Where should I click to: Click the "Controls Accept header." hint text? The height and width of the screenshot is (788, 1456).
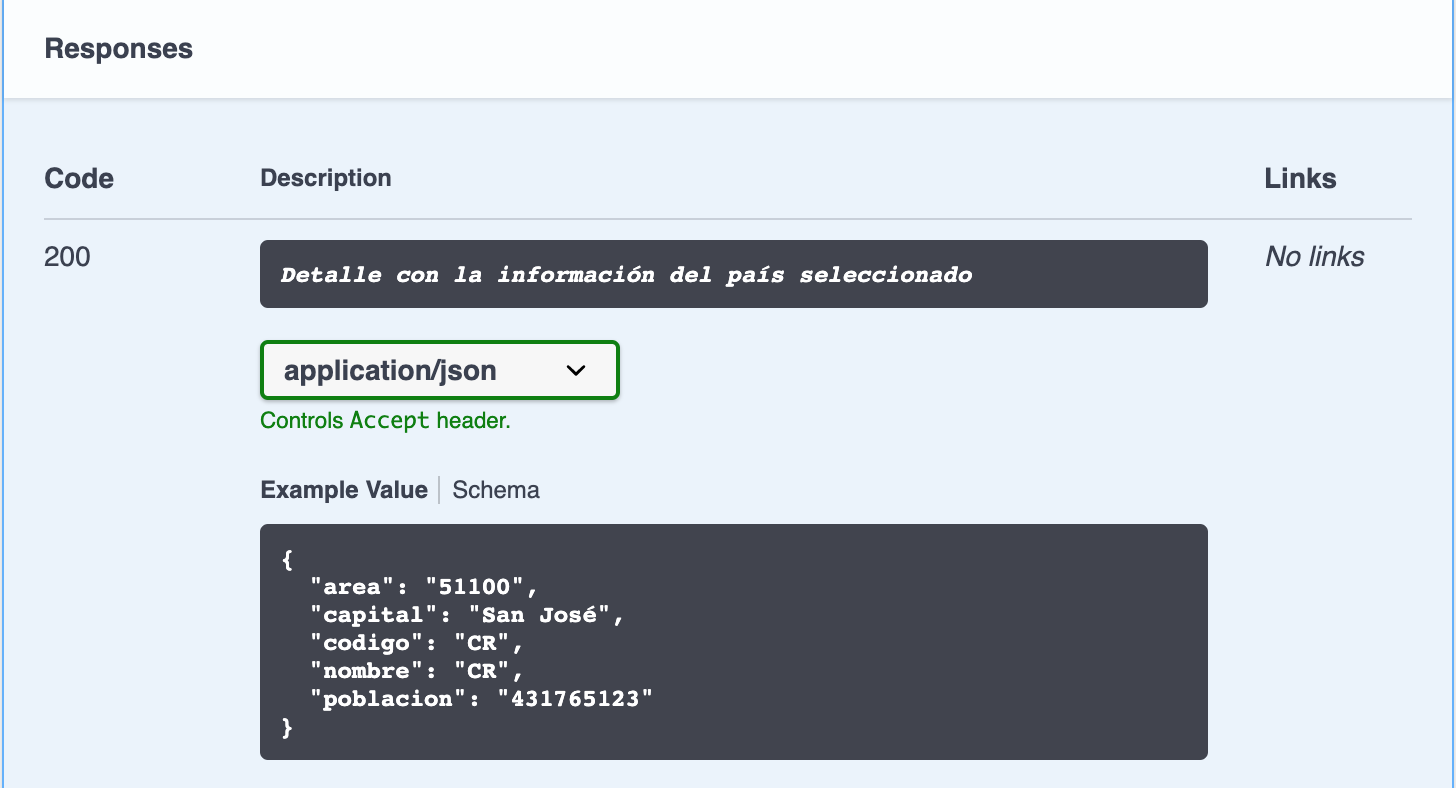click(x=385, y=421)
